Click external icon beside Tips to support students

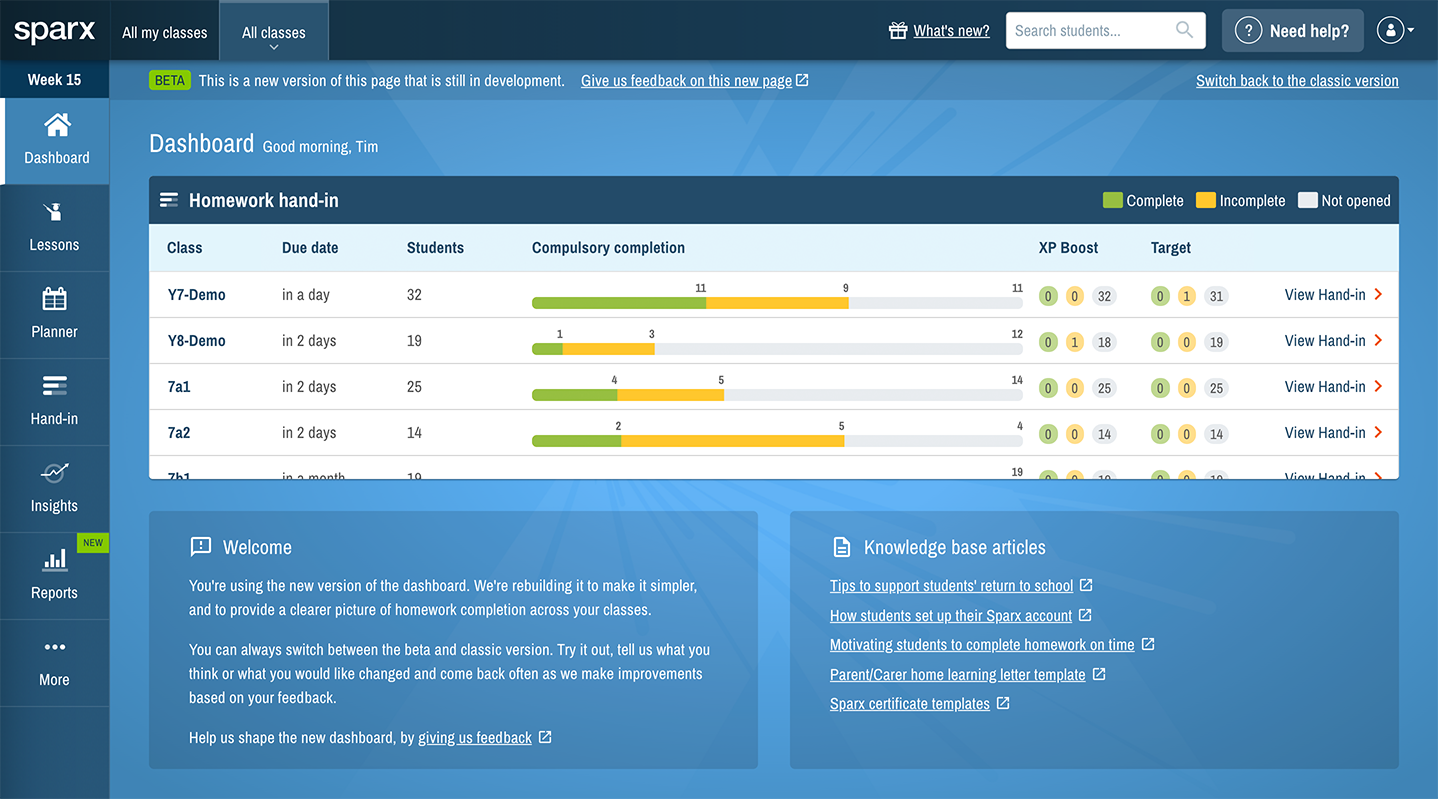tap(1086, 585)
